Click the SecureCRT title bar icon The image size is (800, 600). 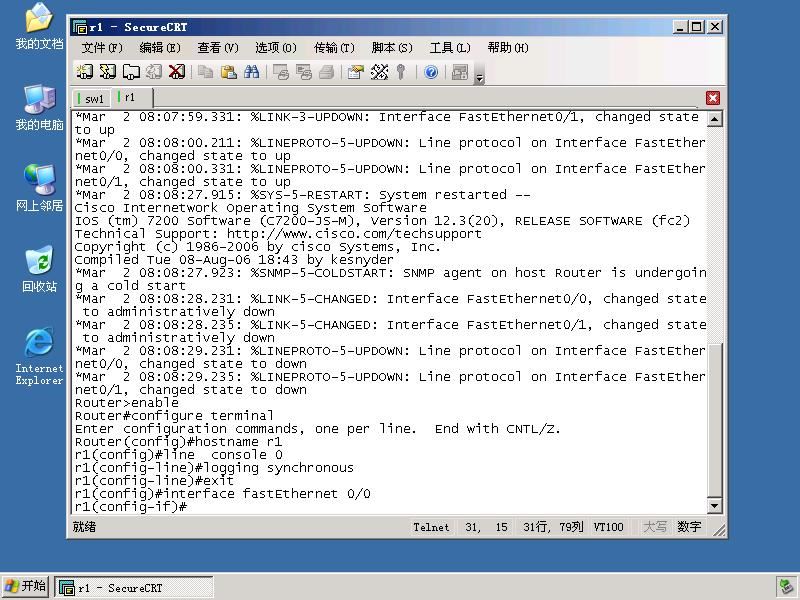pyautogui.click(x=80, y=27)
